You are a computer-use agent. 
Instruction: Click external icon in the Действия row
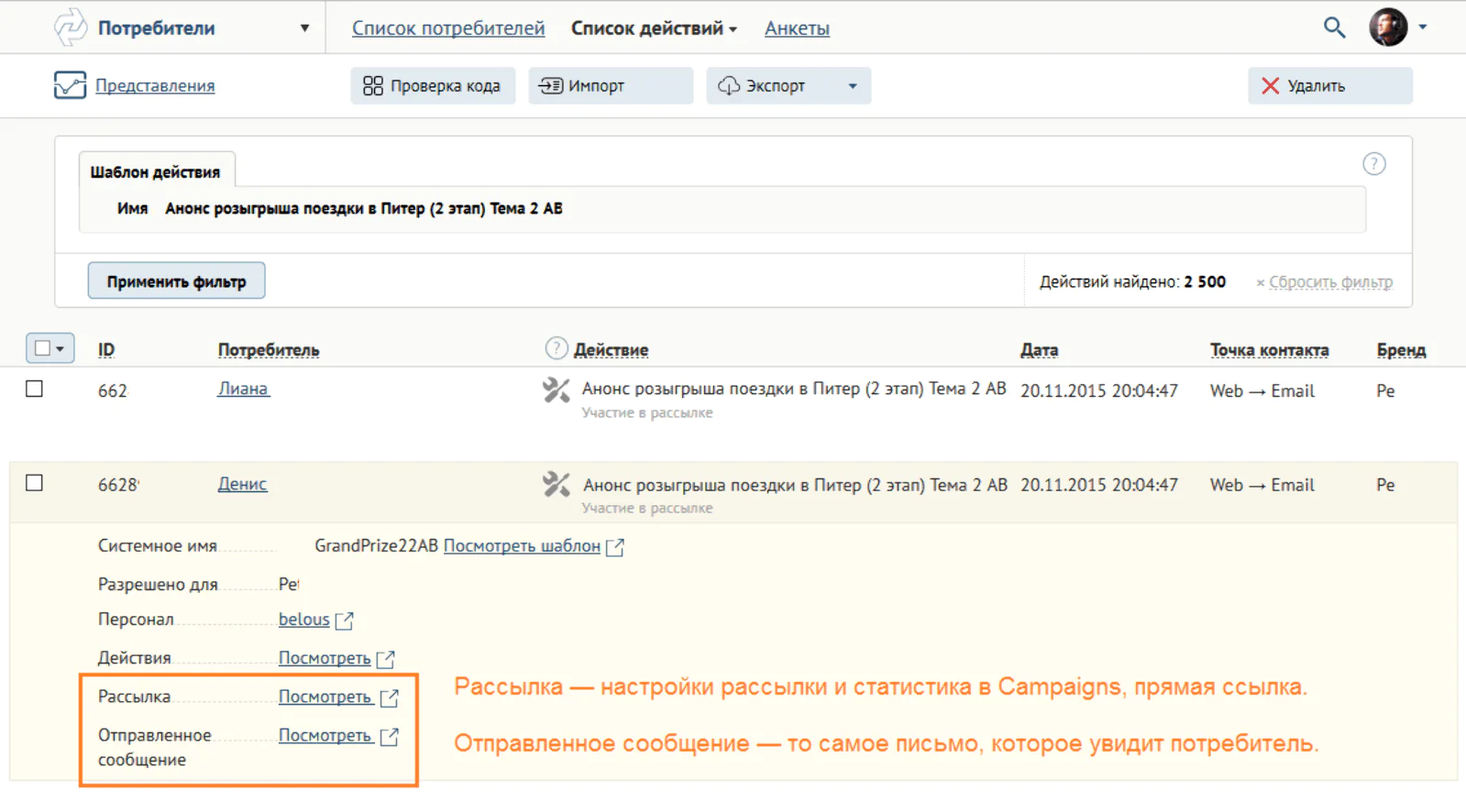pyautogui.click(x=386, y=659)
